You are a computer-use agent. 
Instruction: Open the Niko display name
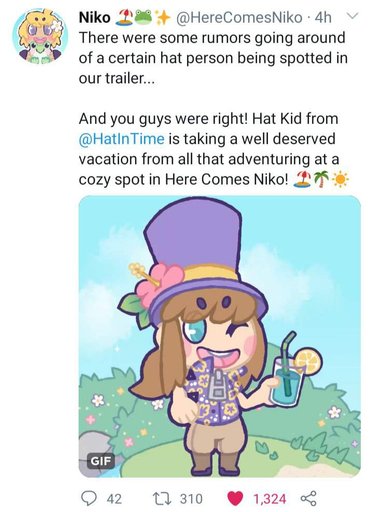[x=94, y=17]
